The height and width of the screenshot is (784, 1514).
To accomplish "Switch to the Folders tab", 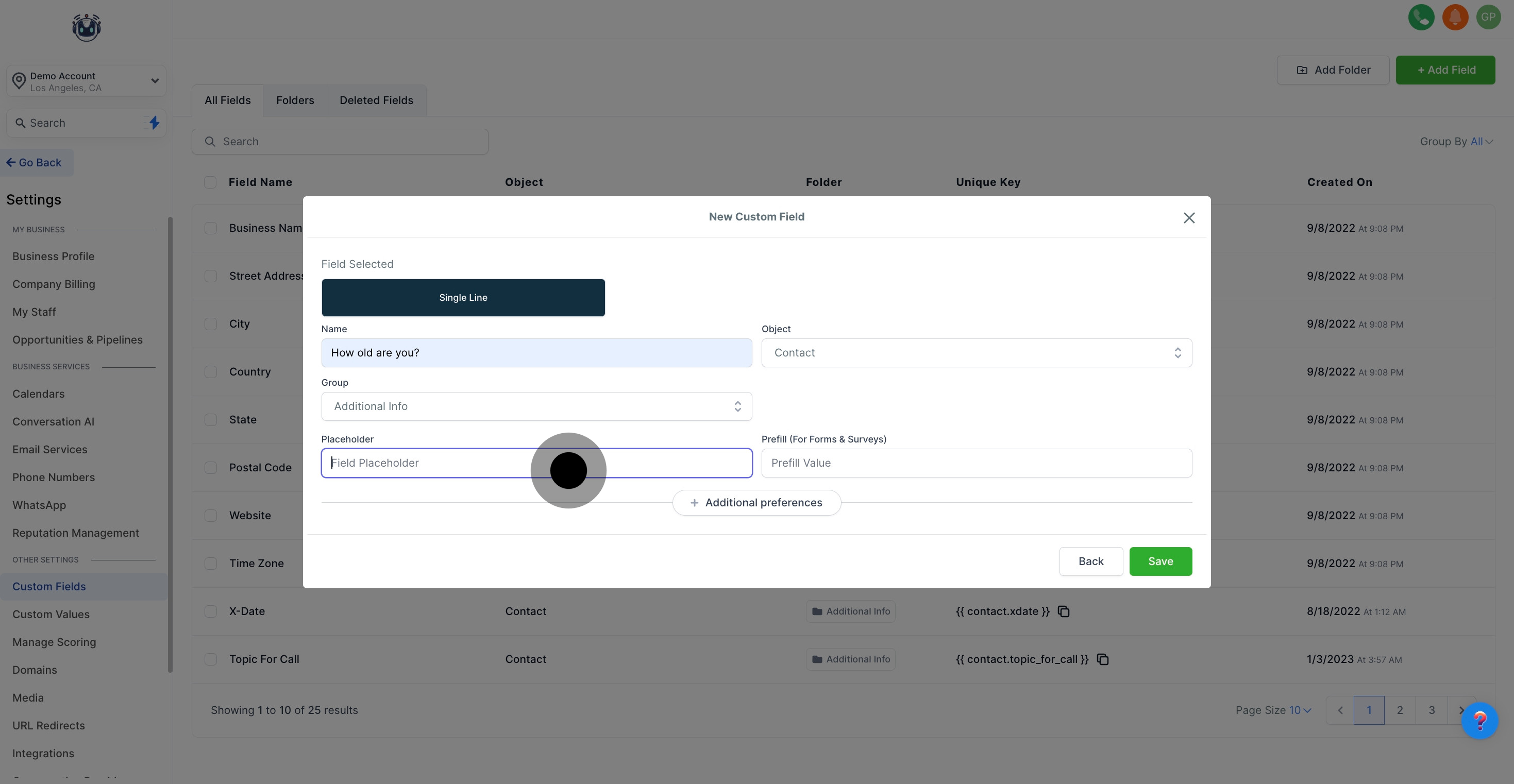I will (x=295, y=100).
